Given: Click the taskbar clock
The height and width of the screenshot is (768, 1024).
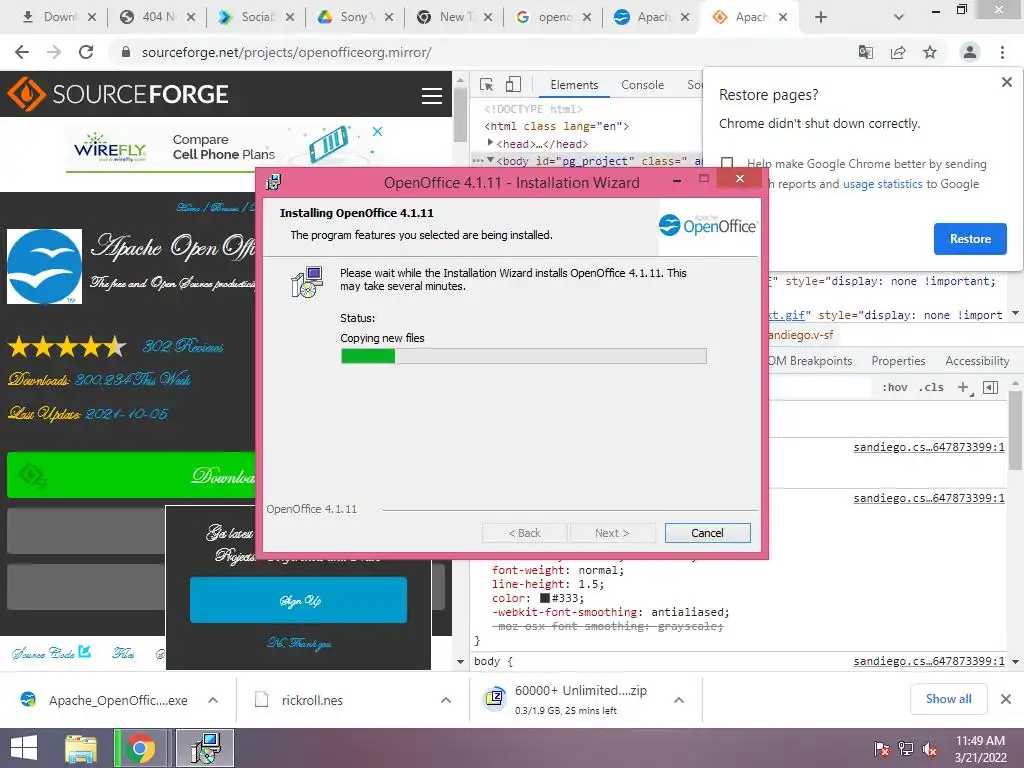Looking at the screenshot, I should (x=980, y=748).
